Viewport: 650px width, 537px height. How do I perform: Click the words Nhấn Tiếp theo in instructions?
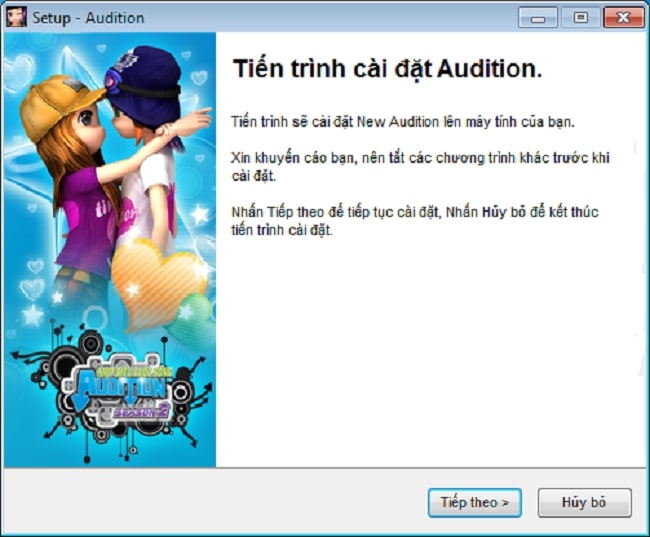pos(277,212)
